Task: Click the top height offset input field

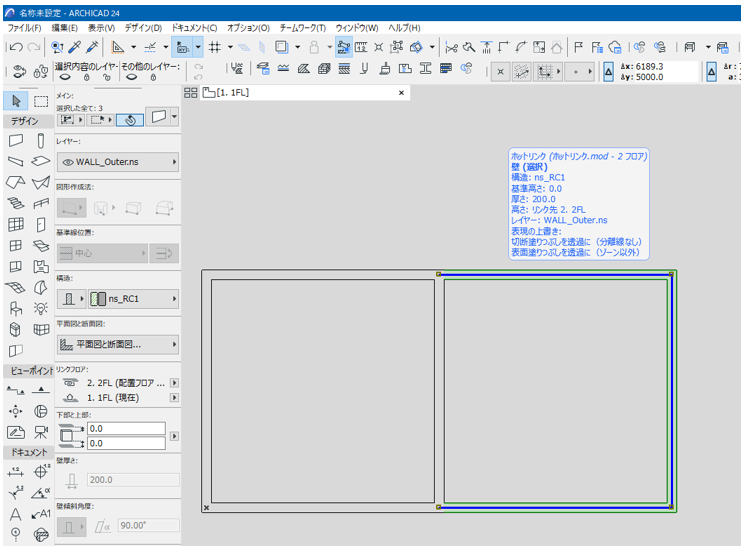Action: 126,429
